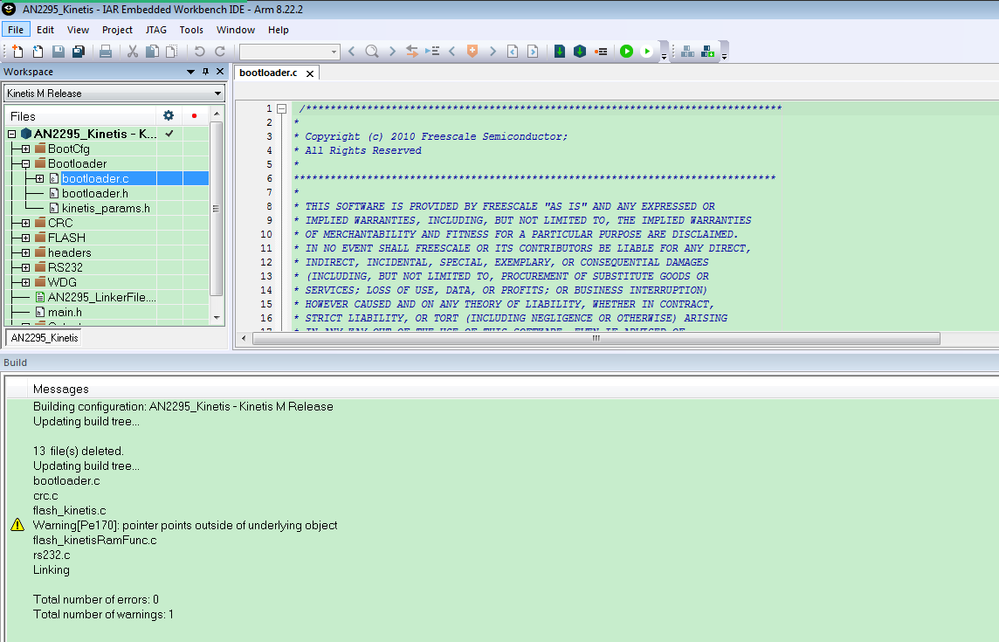The width and height of the screenshot is (999, 642).
Task: Open the Help menu
Action: pos(278,30)
